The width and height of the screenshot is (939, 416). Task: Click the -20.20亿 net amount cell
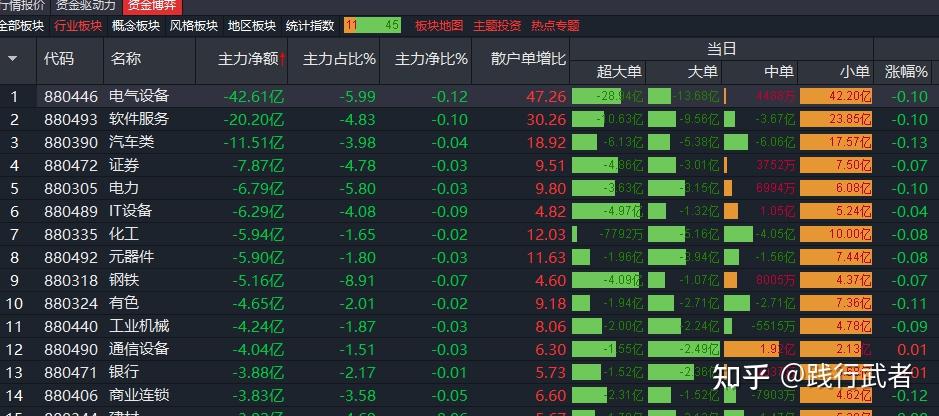point(254,120)
